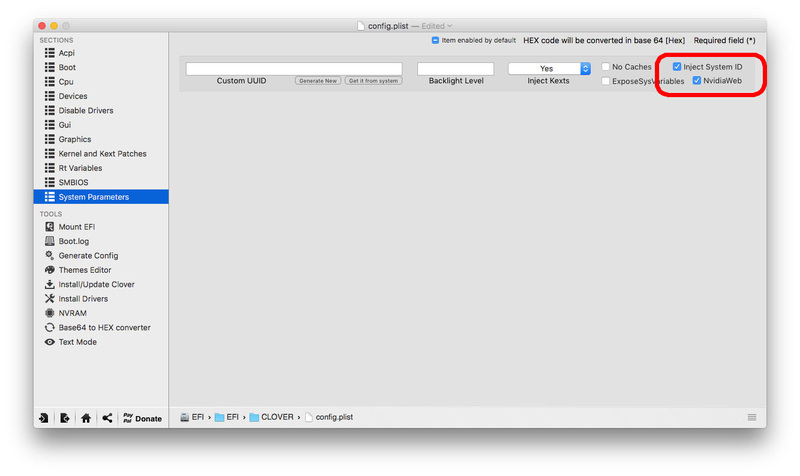Viewport: 800px width, 476px height.
Task: Click the Install Drivers tools icon
Action: (x=49, y=298)
